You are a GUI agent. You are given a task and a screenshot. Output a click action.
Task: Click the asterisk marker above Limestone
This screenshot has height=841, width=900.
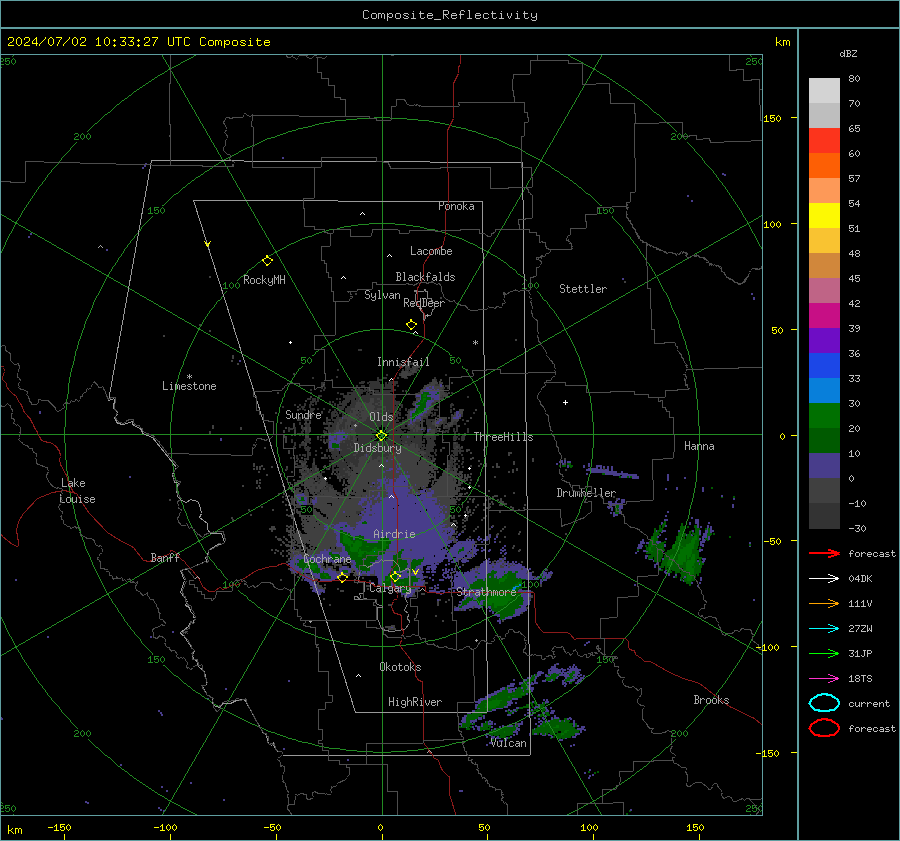click(x=189, y=377)
